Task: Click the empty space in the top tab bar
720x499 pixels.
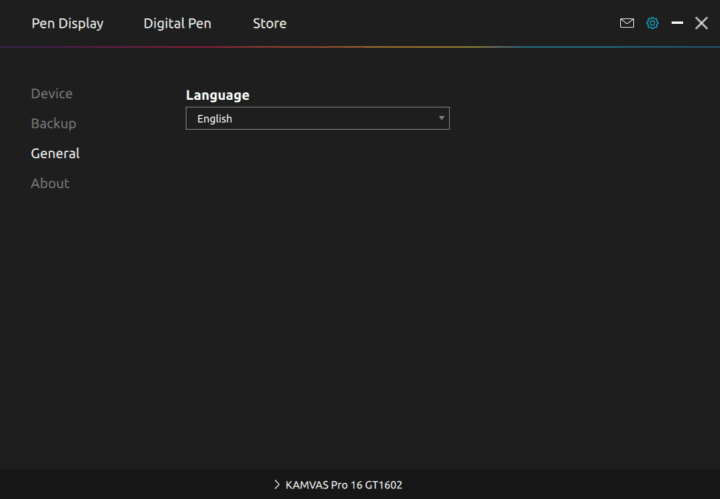Action: tap(450, 23)
